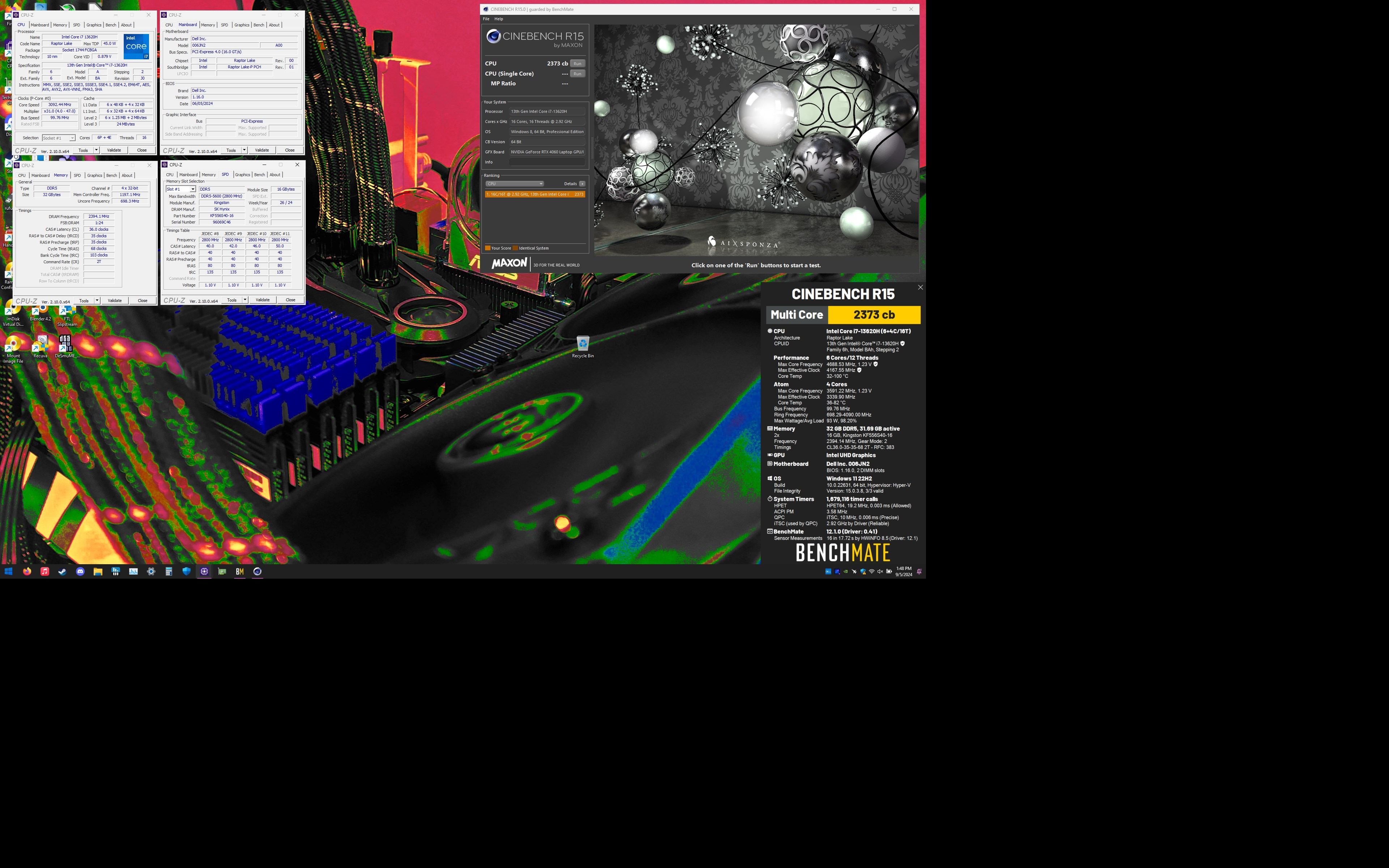Switch to Cinebench via its taskbar icon

(x=258, y=571)
